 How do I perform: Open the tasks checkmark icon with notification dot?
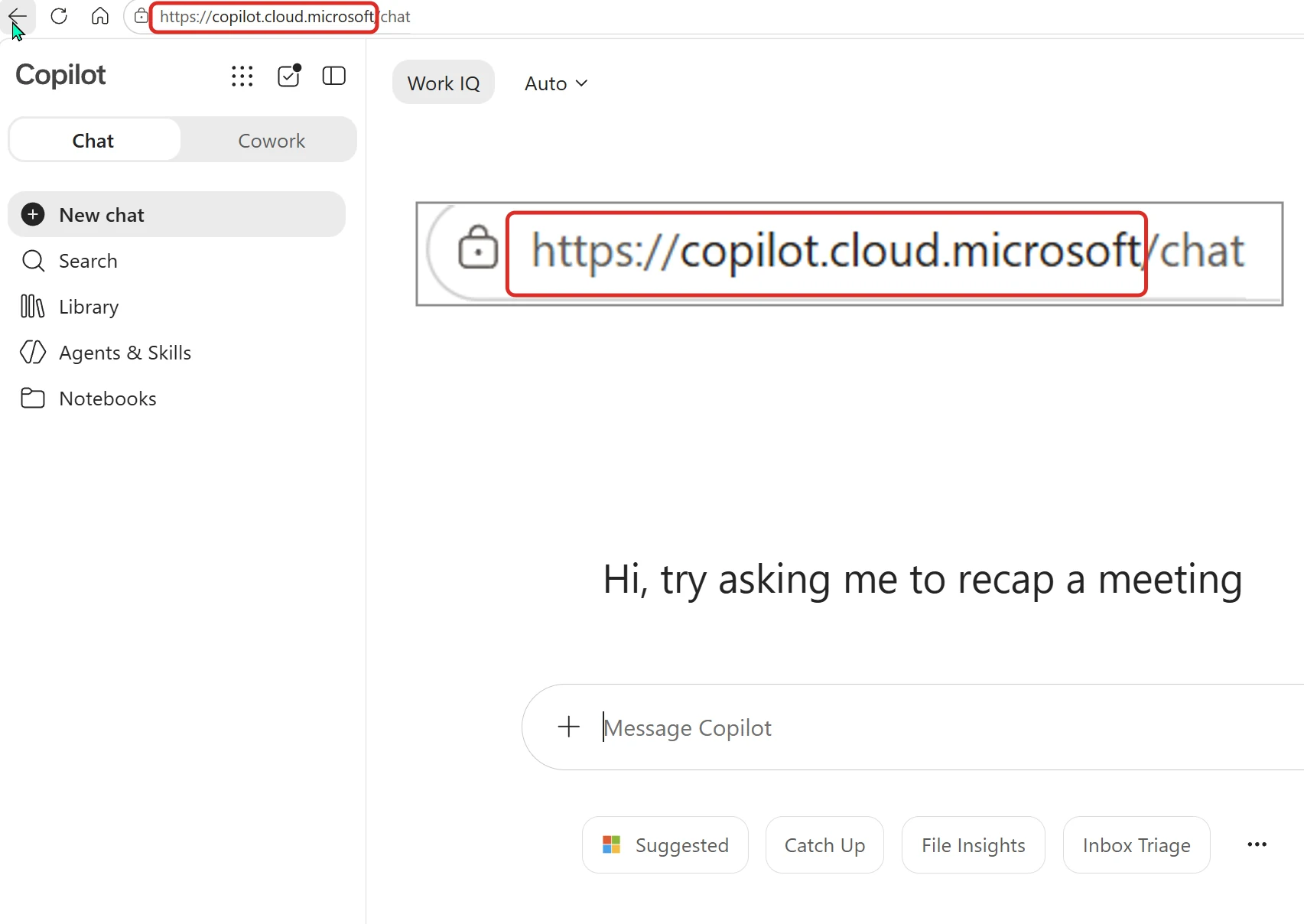coord(289,76)
